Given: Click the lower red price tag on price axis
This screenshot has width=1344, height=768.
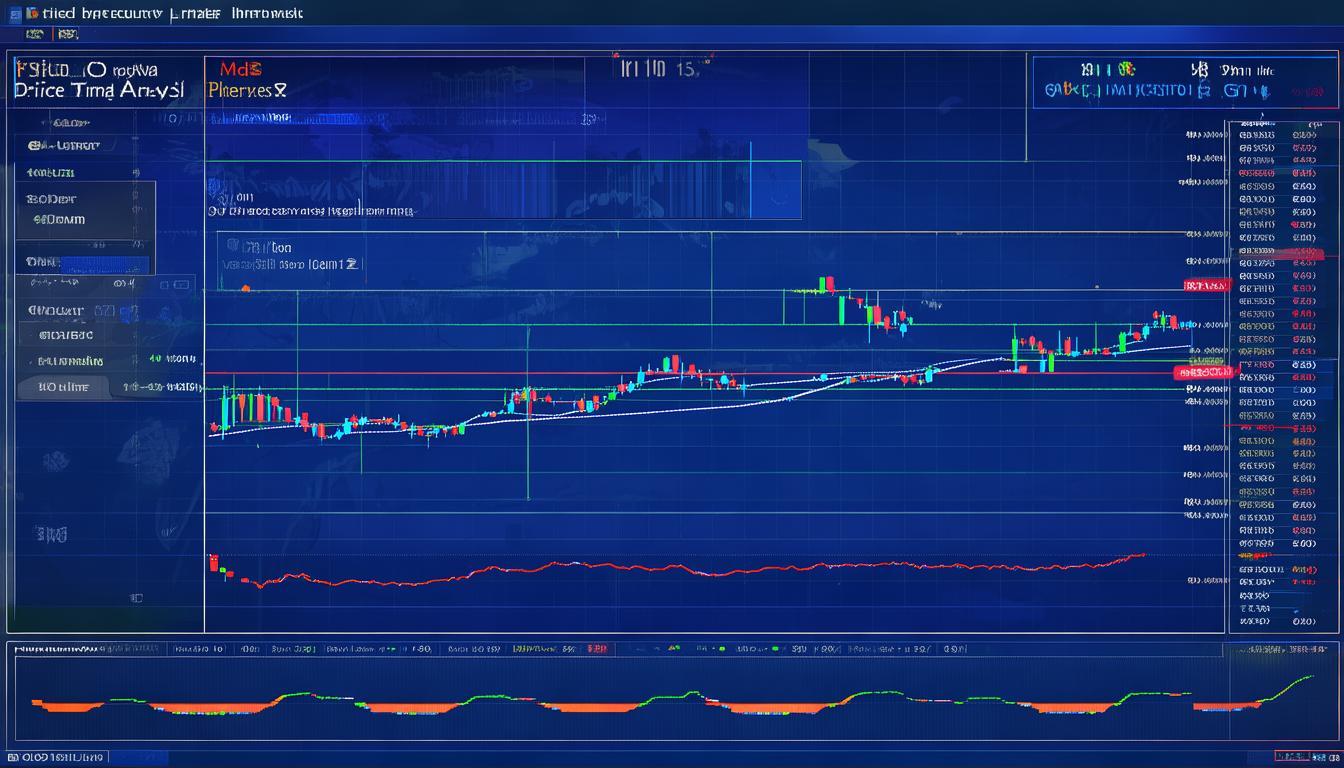Looking at the screenshot, I should click(1203, 372).
